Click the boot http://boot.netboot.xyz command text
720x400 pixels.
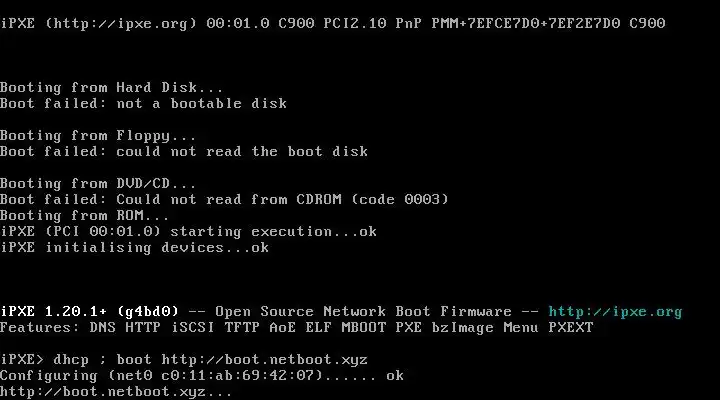pos(242,360)
